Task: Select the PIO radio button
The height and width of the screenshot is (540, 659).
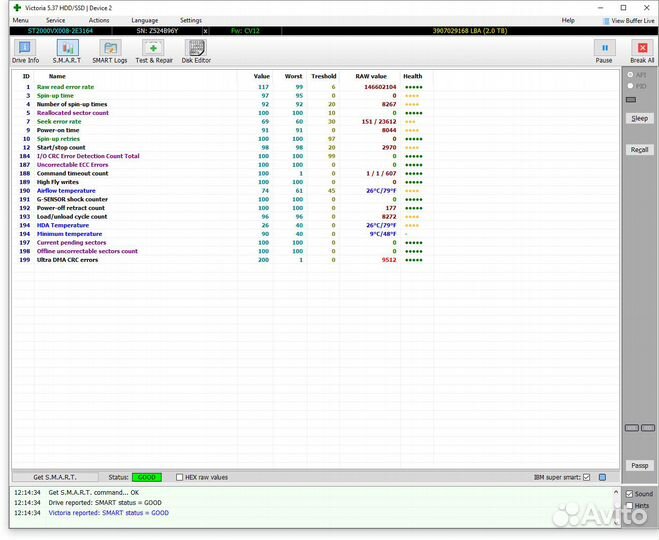Action: (630, 86)
